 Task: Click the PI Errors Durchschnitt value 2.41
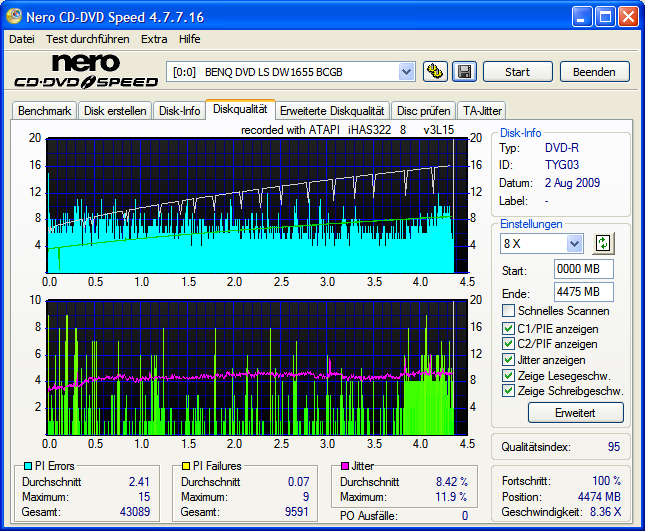(x=139, y=482)
